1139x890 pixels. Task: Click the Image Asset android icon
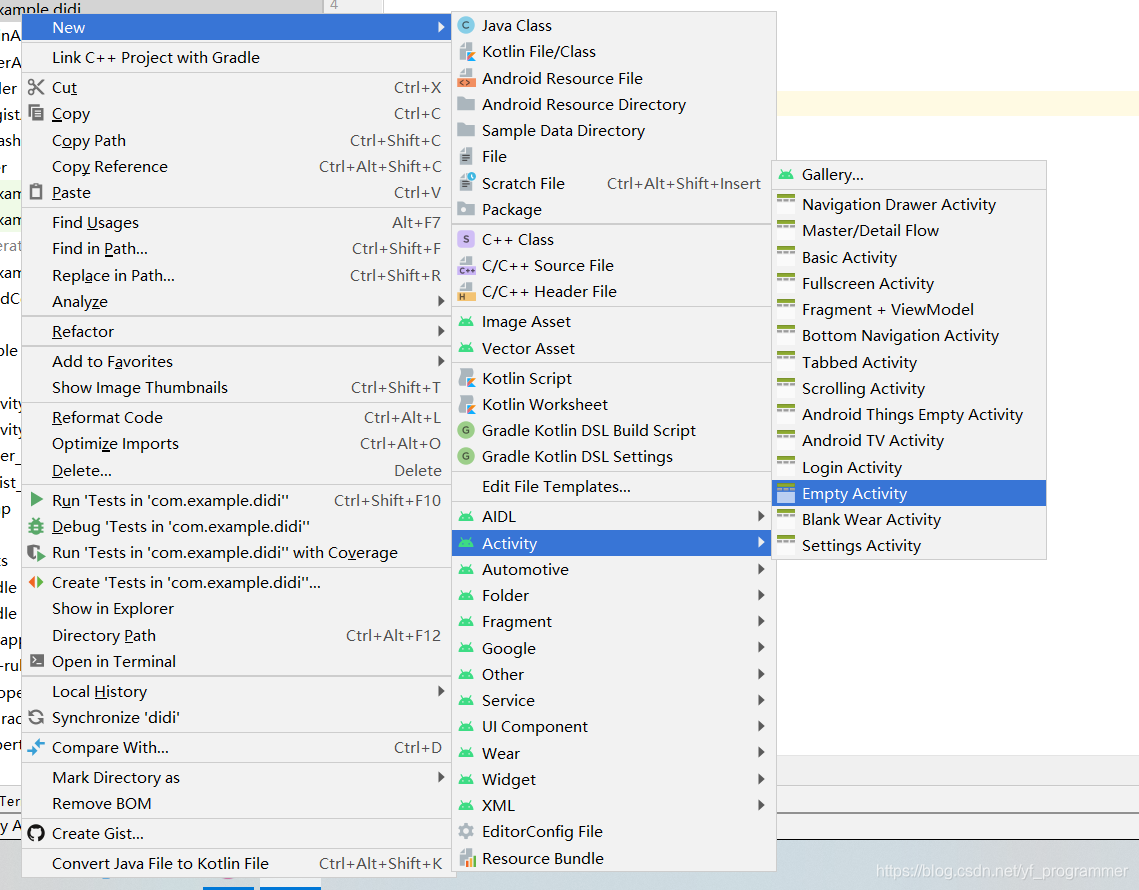coord(466,322)
